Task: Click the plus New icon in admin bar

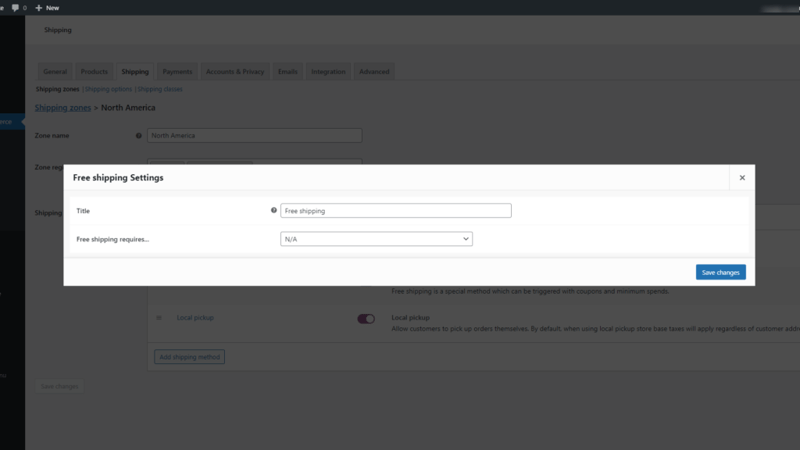Action: (x=39, y=8)
